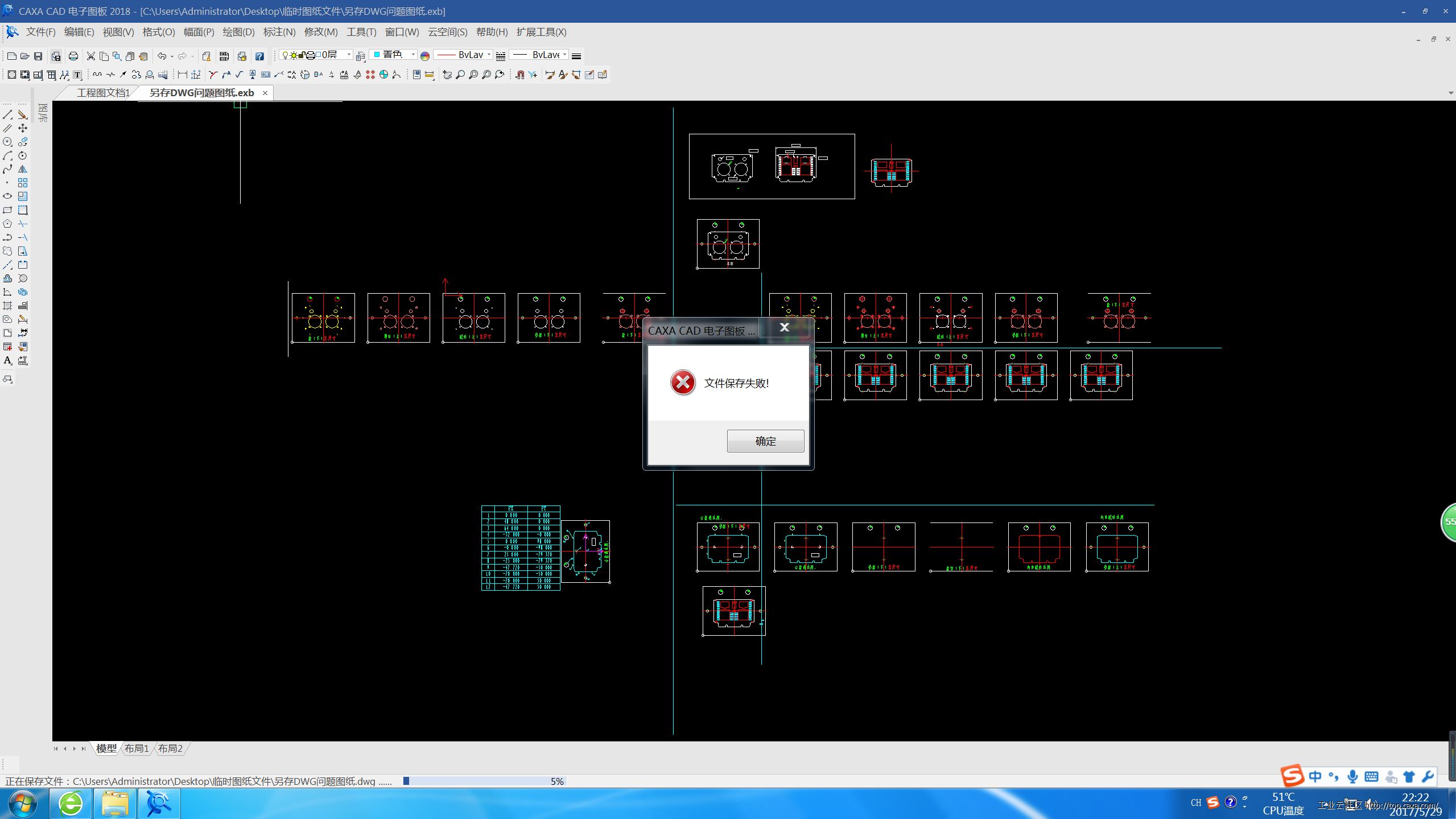Open the 幅面(P) menu
The width and height of the screenshot is (1456, 819).
pos(199,32)
